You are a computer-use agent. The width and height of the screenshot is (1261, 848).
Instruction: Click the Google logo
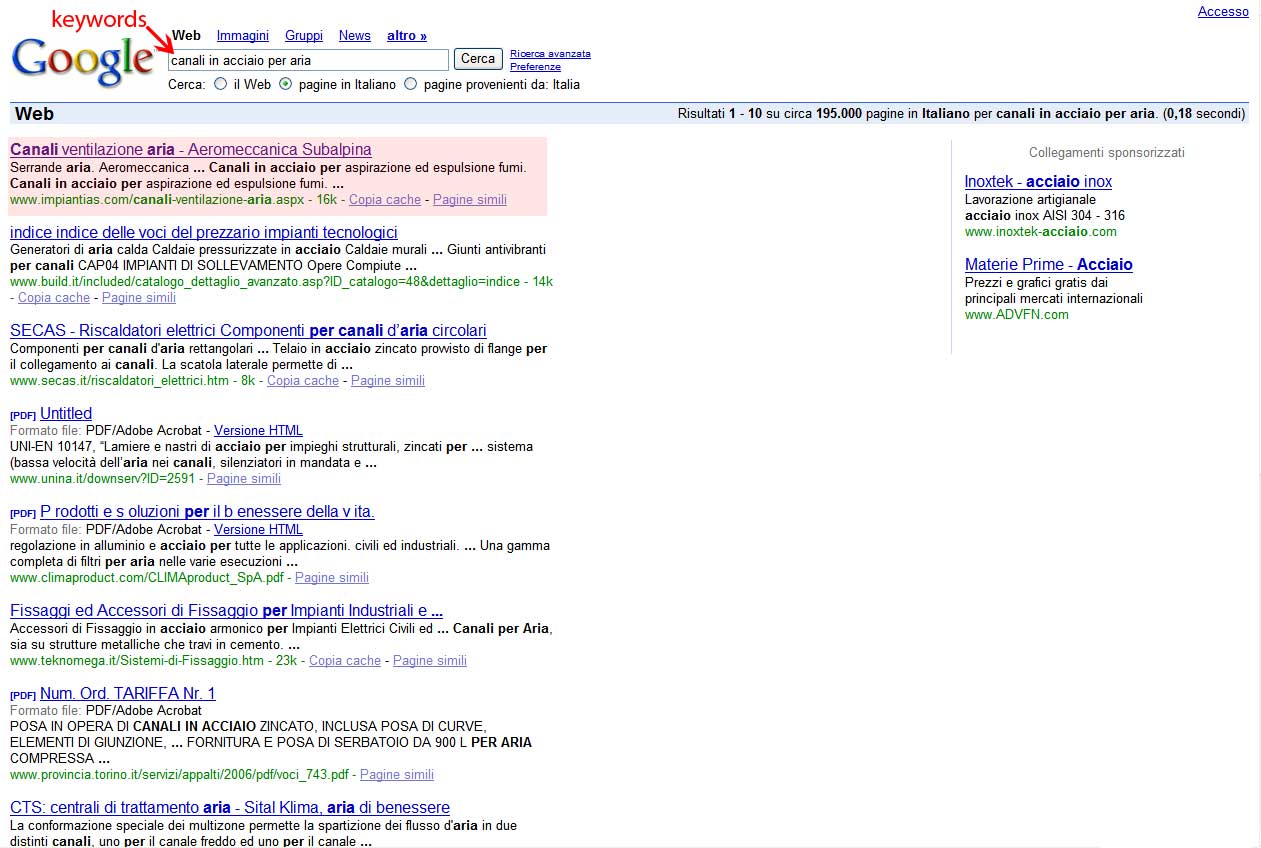(82, 60)
